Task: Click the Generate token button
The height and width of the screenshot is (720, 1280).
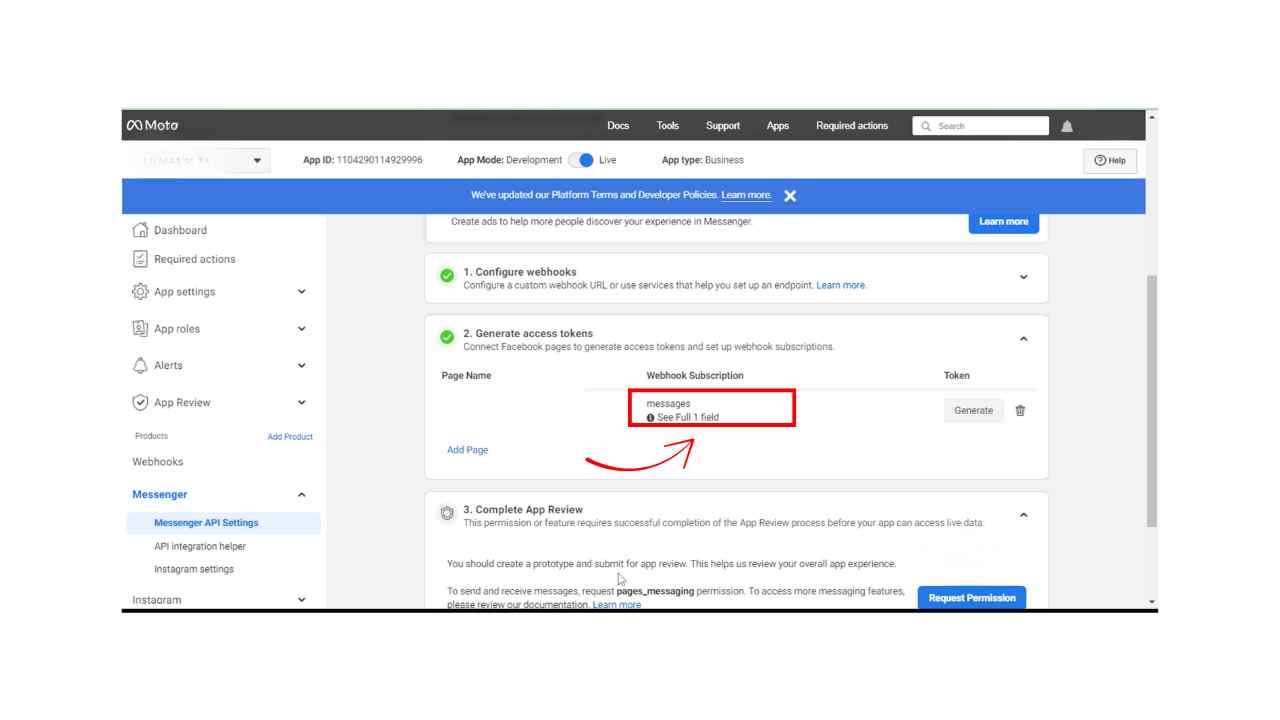Action: point(973,410)
